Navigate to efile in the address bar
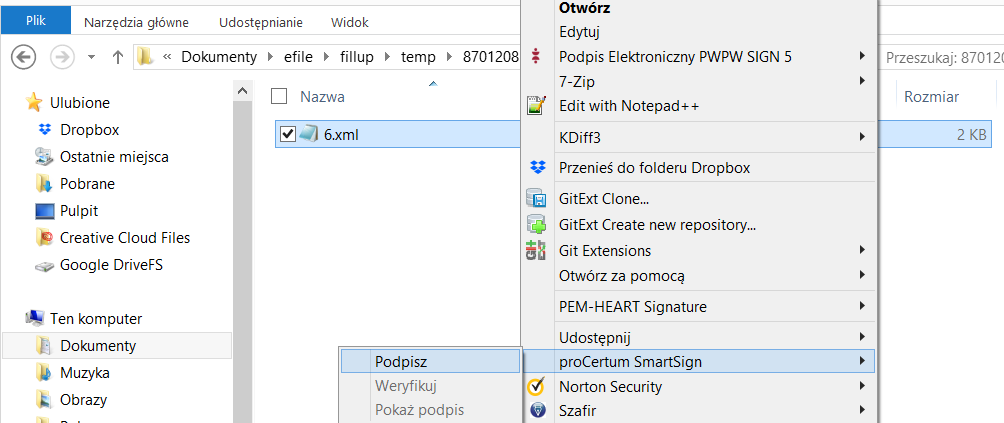Viewport: 1004px width, 423px height. pyautogui.click(x=296, y=57)
